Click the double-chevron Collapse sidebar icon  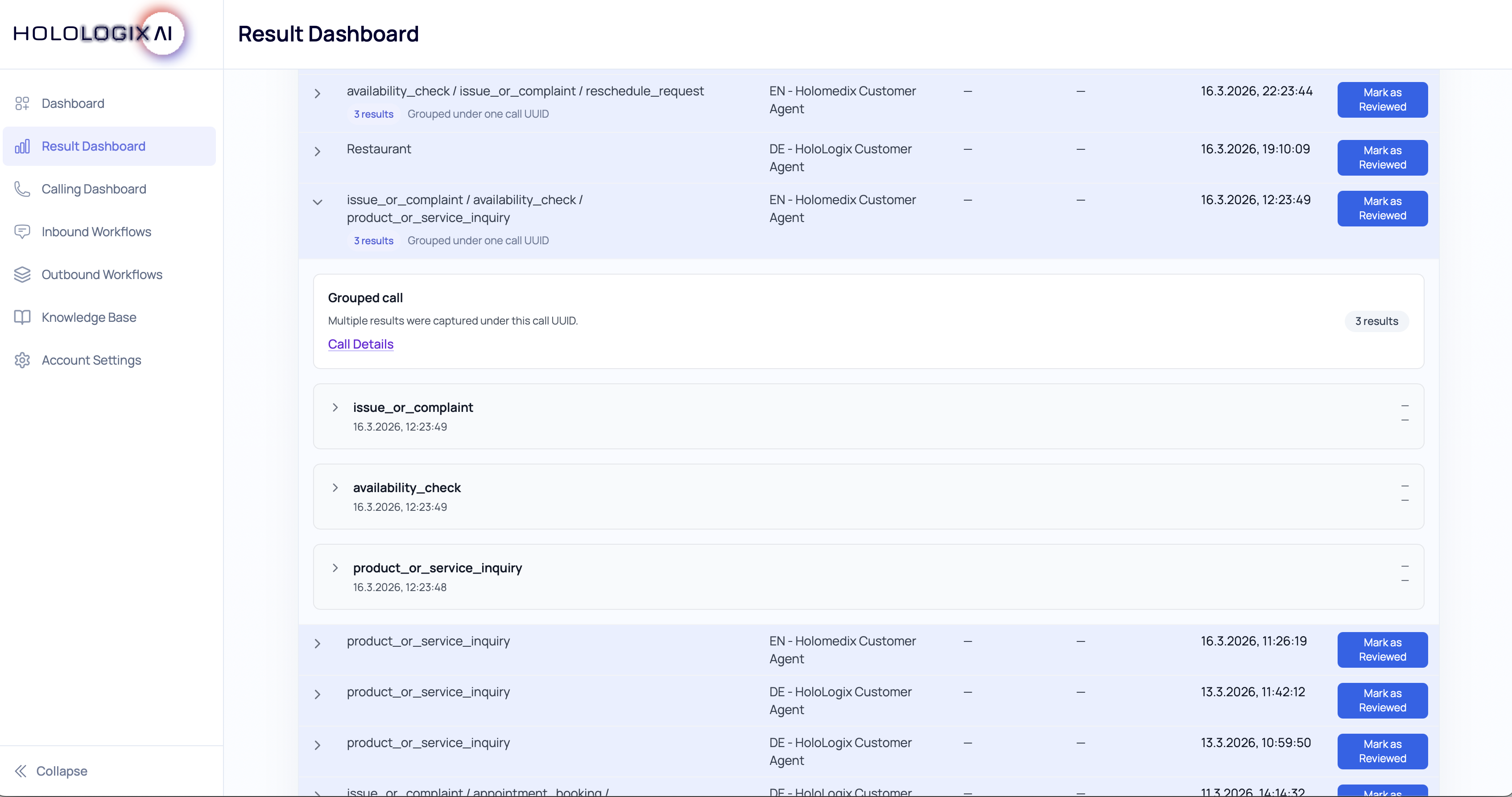(21, 771)
